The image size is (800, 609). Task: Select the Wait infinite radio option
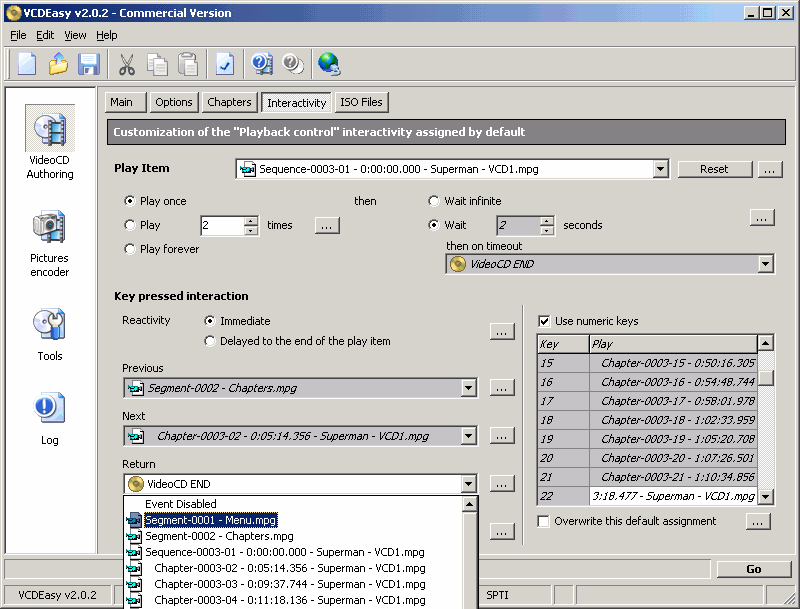pyautogui.click(x=434, y=201)
